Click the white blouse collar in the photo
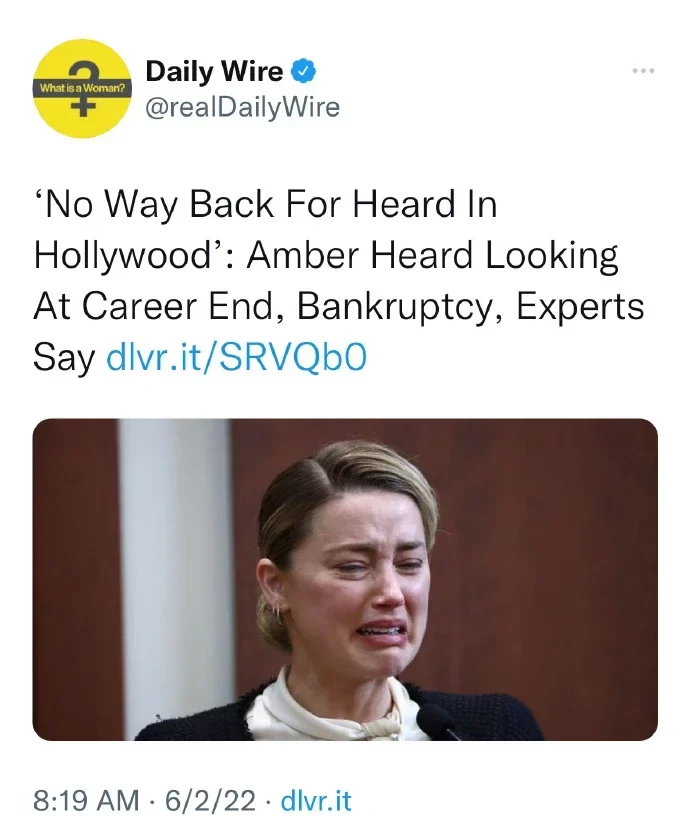This screenshot has width=690, height=816. click(333, 708)
